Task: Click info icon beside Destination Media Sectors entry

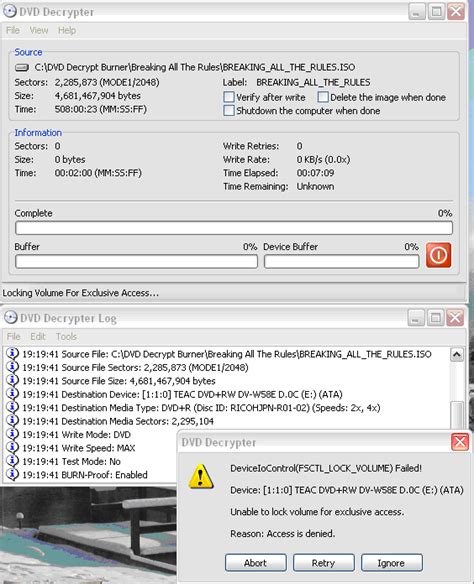Action: click(12, 420)
